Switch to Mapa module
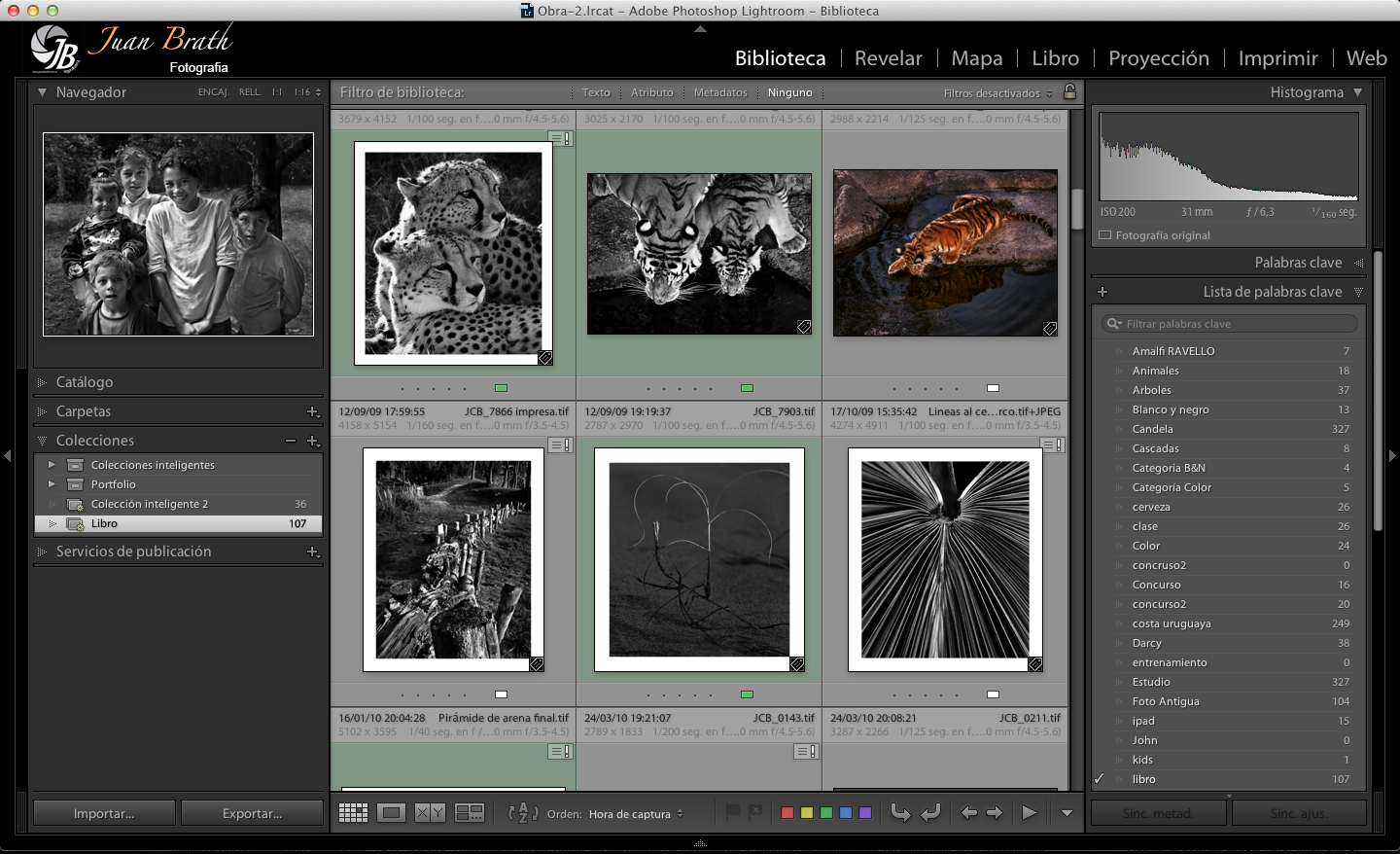 point(977,58)
